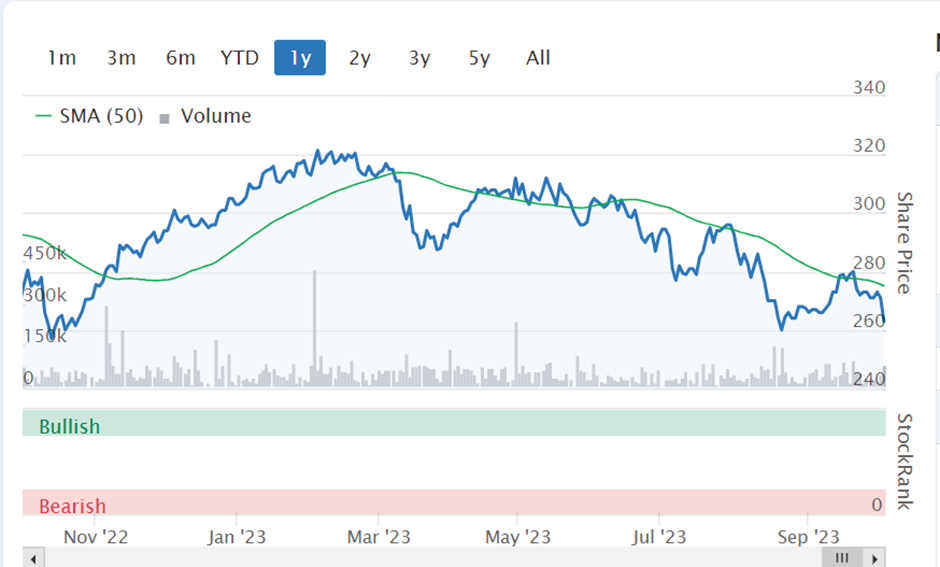The width and height of the screenshot is (940, 567).
Task: Click the Nov '22 axis label
Action: pyautogui.click(x=96, y=537)
